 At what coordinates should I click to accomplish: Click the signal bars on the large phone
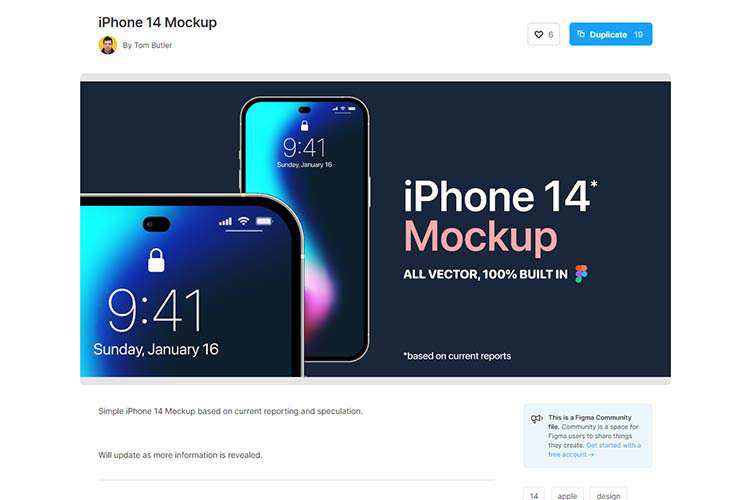tap(225, 222)
